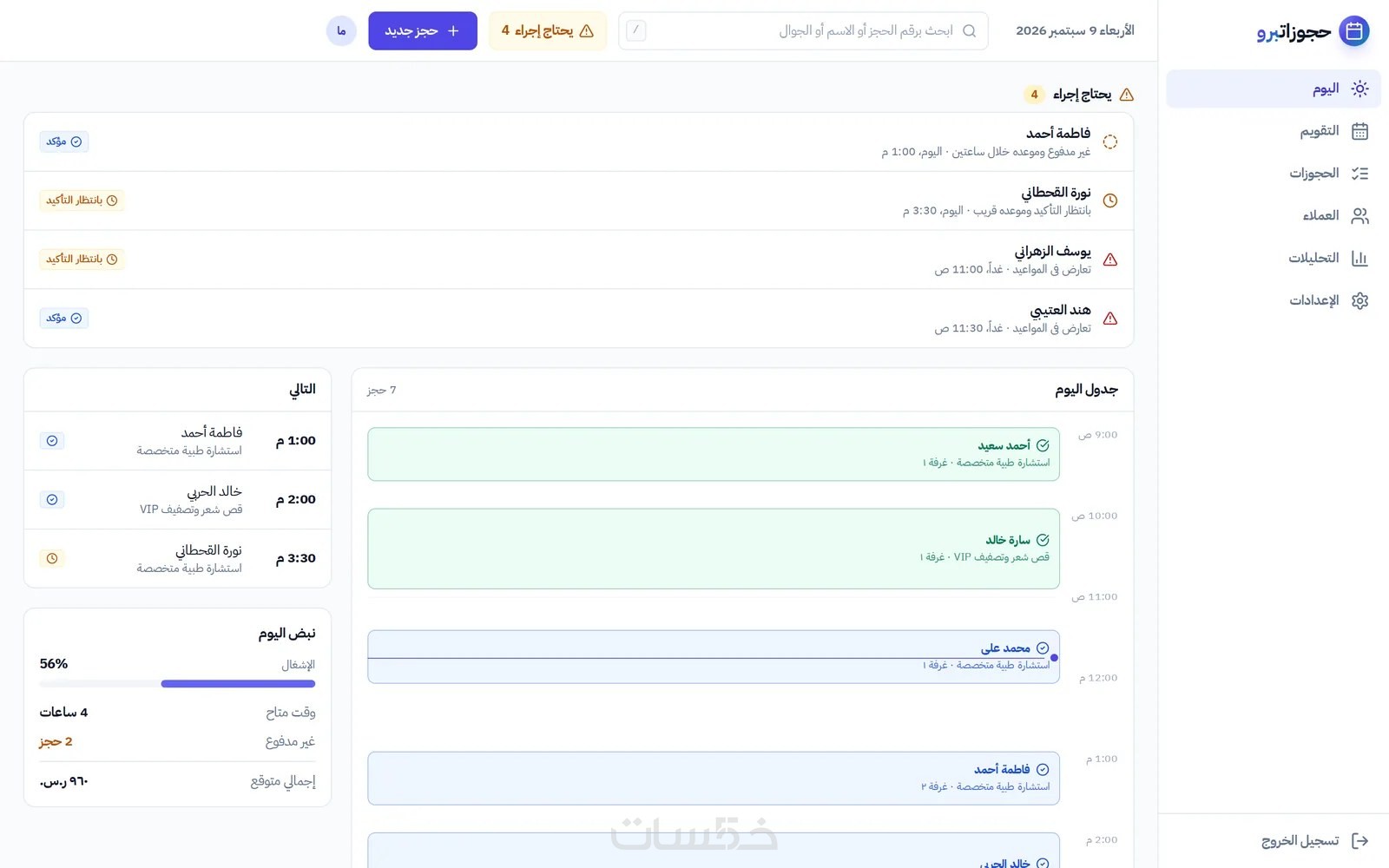Image resolution: width=1389 pixels, height=868 pixels.
Task: Click the حجز جديد button
Action: click(x=423, y=31)
